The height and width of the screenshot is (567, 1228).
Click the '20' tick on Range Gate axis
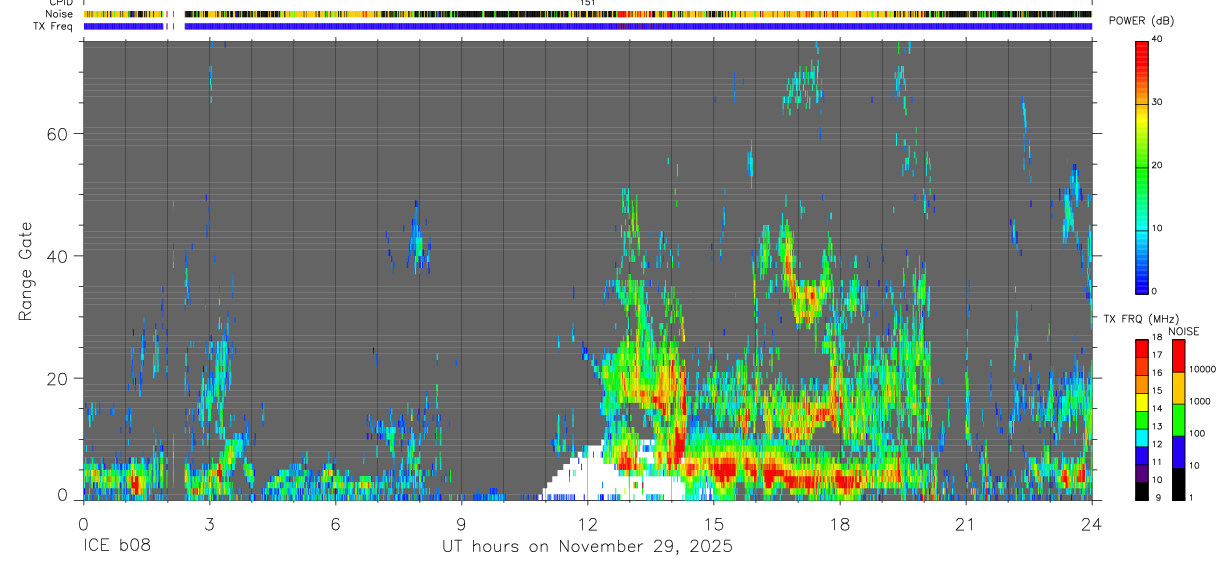[58, 378]
